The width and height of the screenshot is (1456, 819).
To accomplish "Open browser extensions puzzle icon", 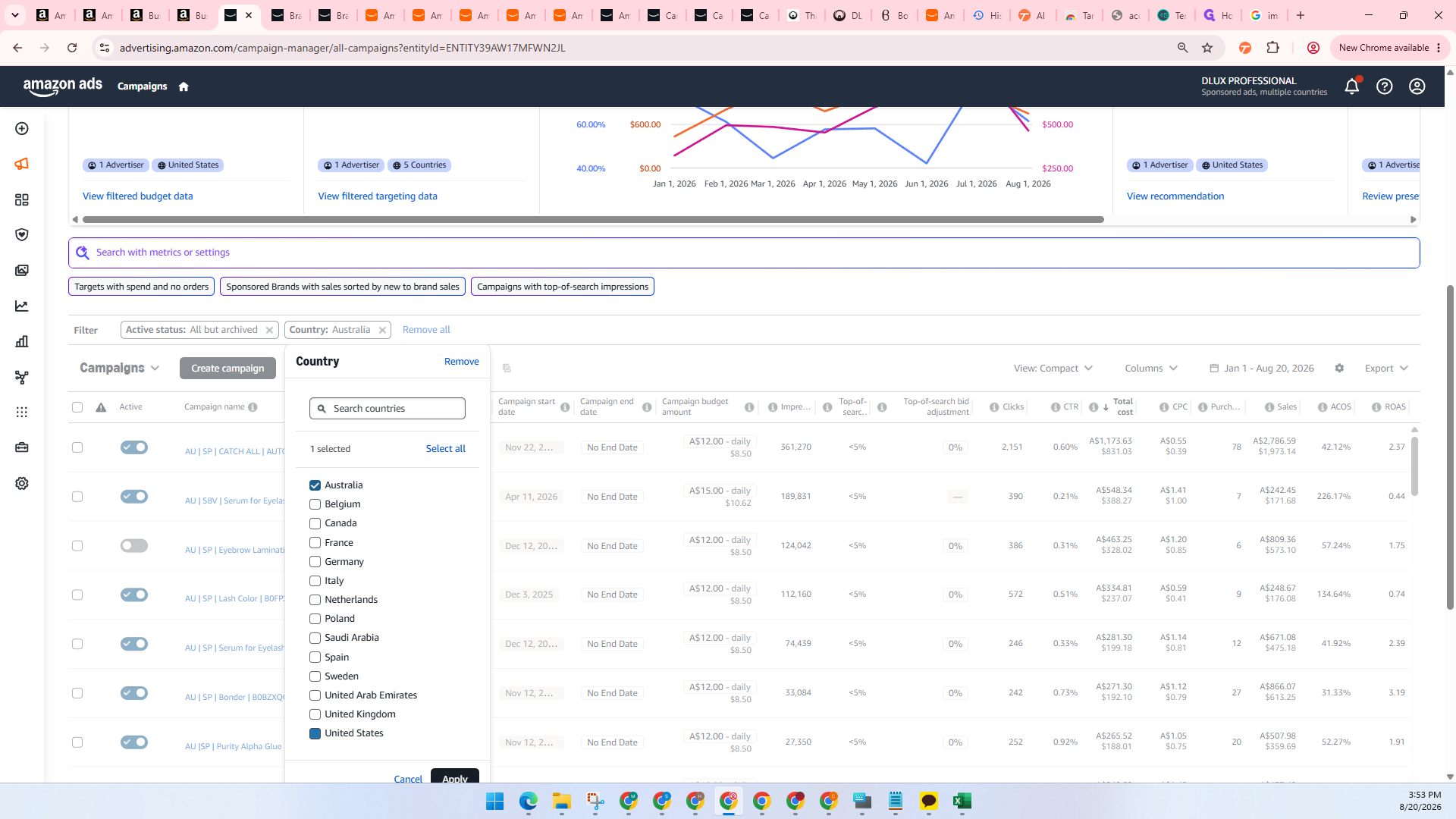I will (x=1272, y=48).
